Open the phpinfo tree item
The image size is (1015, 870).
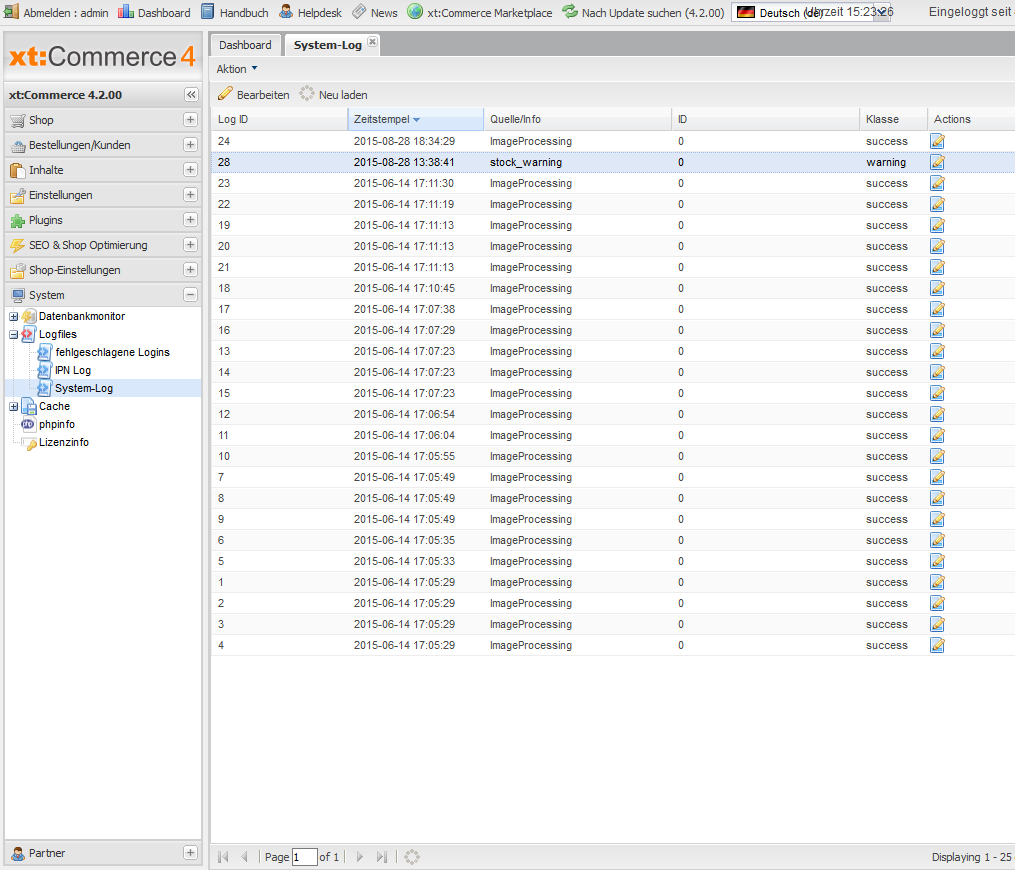click(x=56, y=424)
